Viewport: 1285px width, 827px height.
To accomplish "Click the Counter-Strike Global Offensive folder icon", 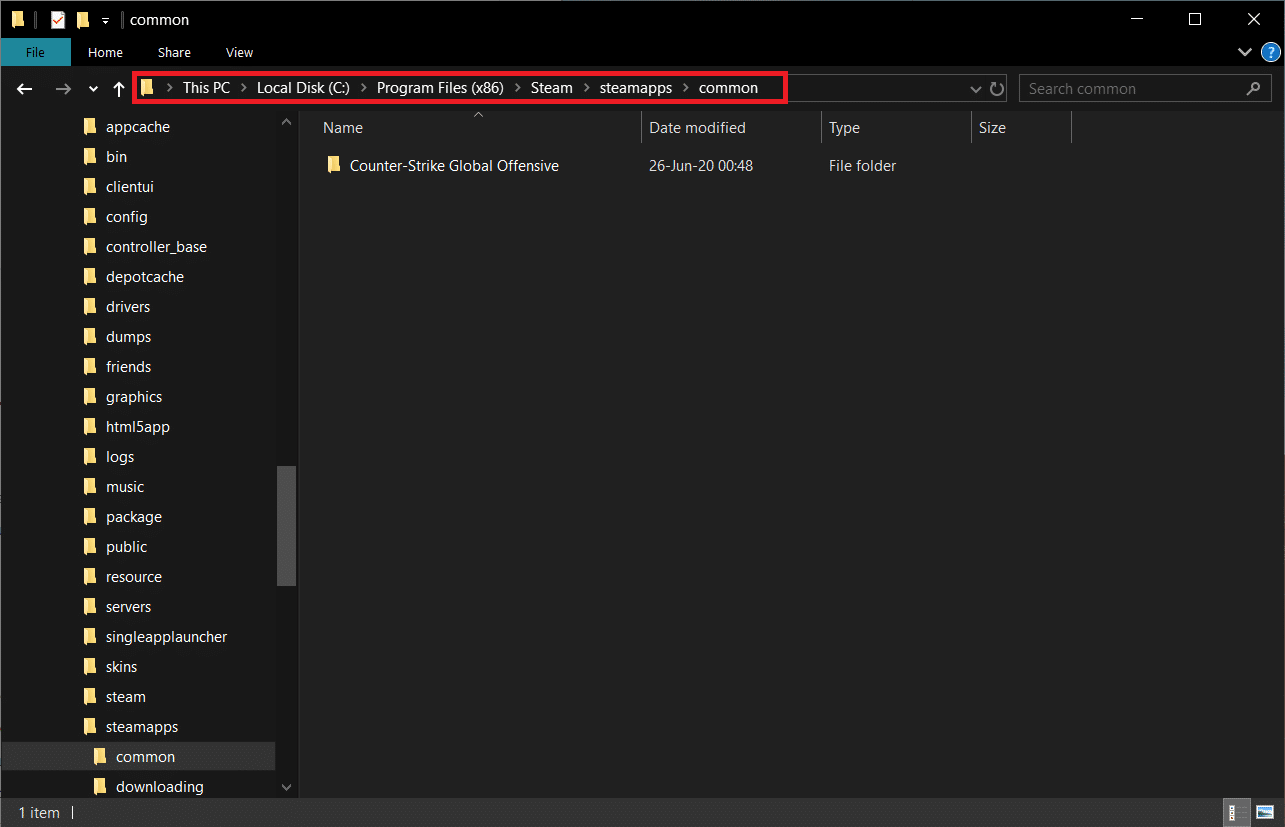I will pyautogui.click(x=334, y=166).
